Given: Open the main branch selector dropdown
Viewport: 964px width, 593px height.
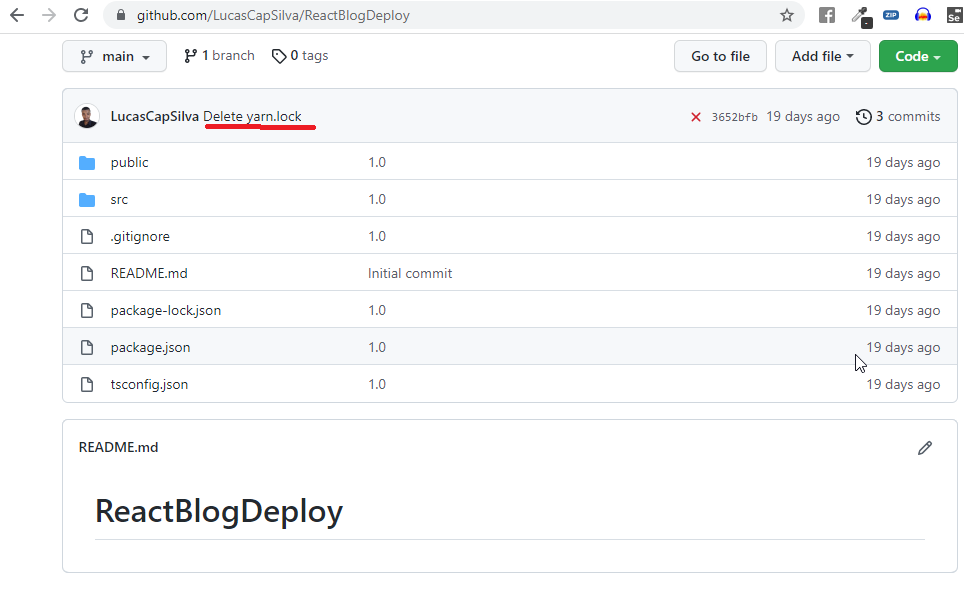Looking at the screenshot, I should [x=114, y=57].
